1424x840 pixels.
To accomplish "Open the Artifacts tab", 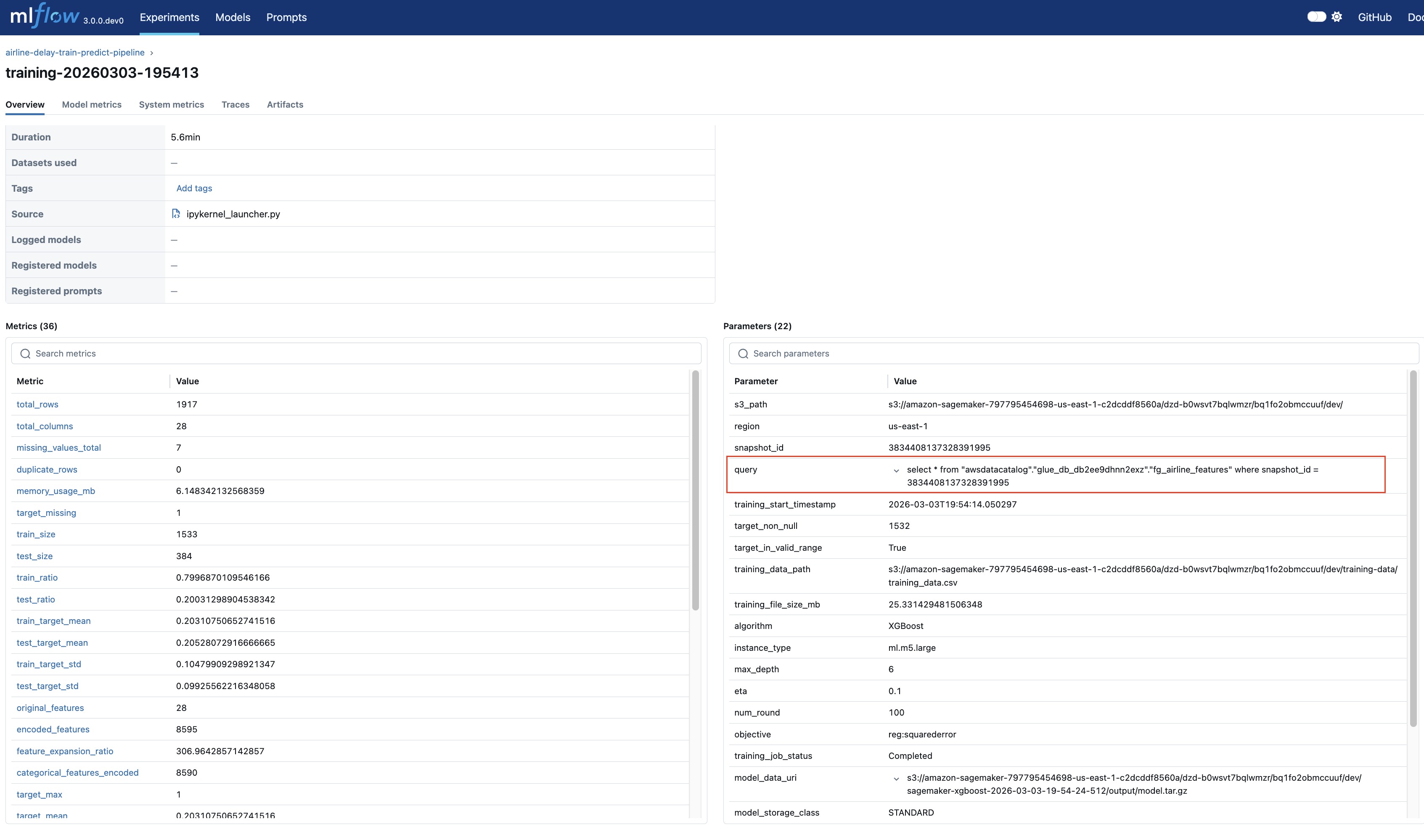I will (x=285, y=105).
